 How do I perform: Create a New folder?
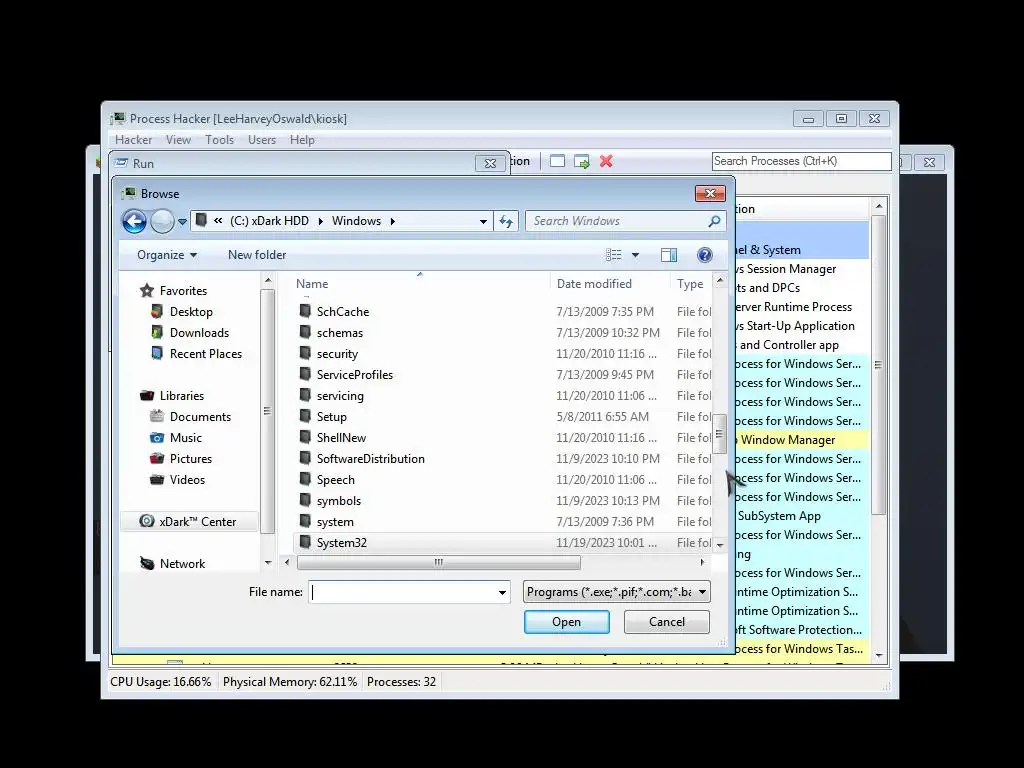tap(257, 255)
